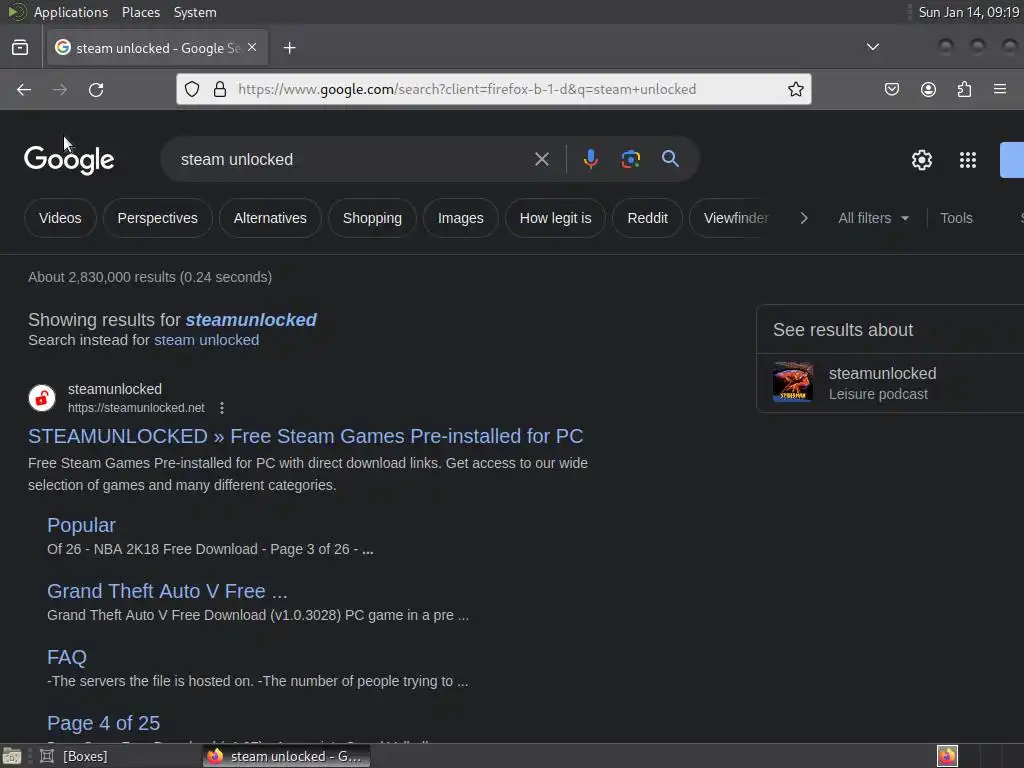Screen dimensions: 1024x768
Task: Click the steamunlocked red lock favicon
Action: point(42,398)
